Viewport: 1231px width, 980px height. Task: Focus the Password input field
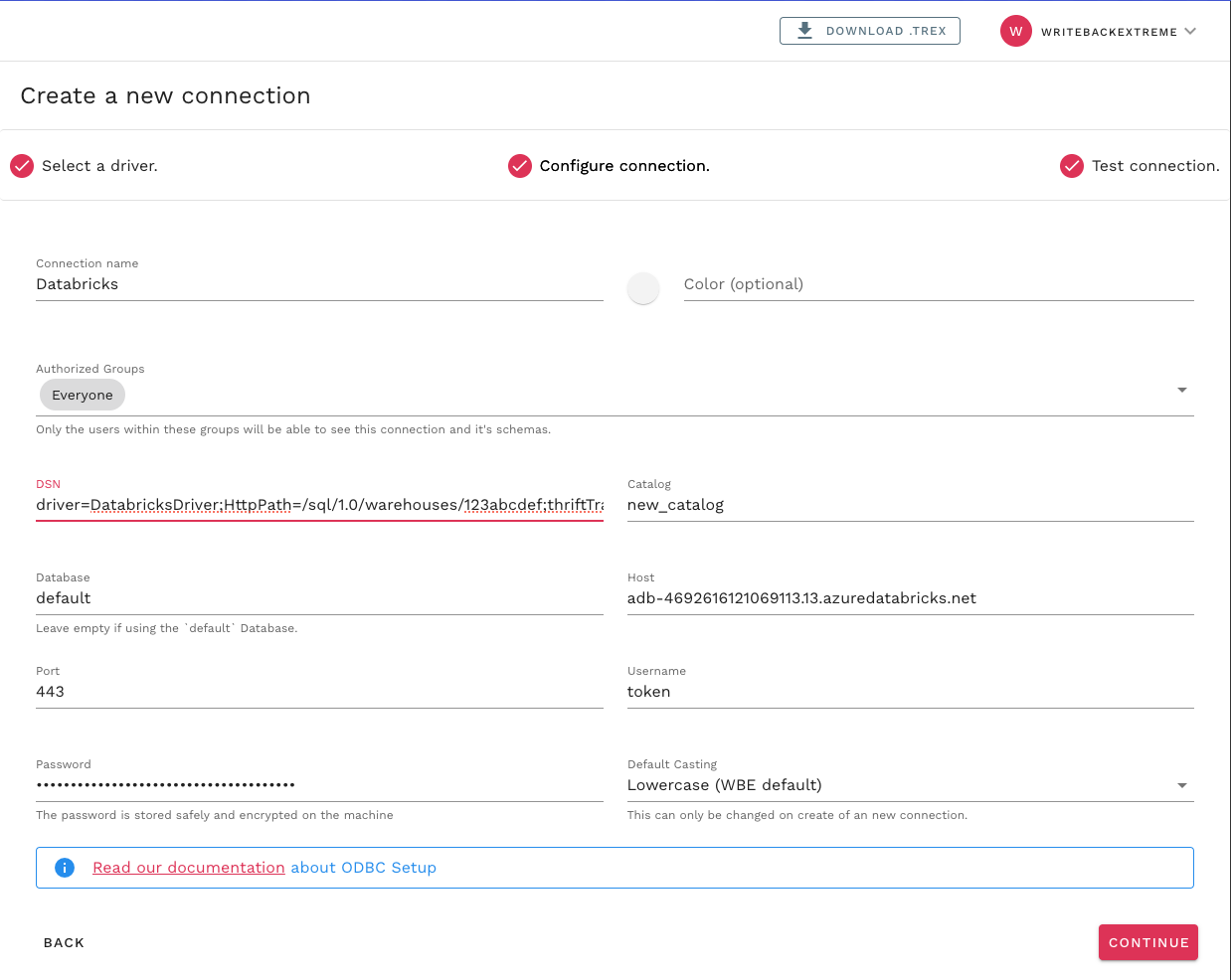point(318,785)
